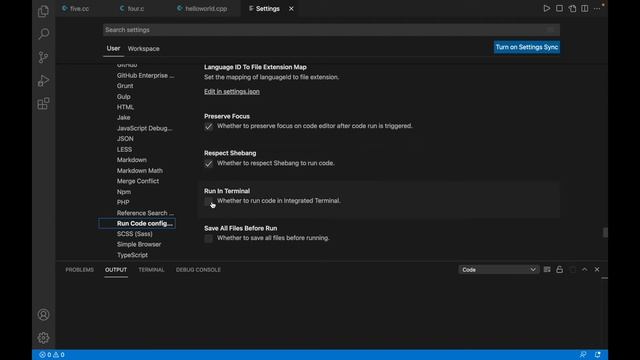Select Jake in settings tree
Viewport: 640px width, 360px height.
point(124,118)
